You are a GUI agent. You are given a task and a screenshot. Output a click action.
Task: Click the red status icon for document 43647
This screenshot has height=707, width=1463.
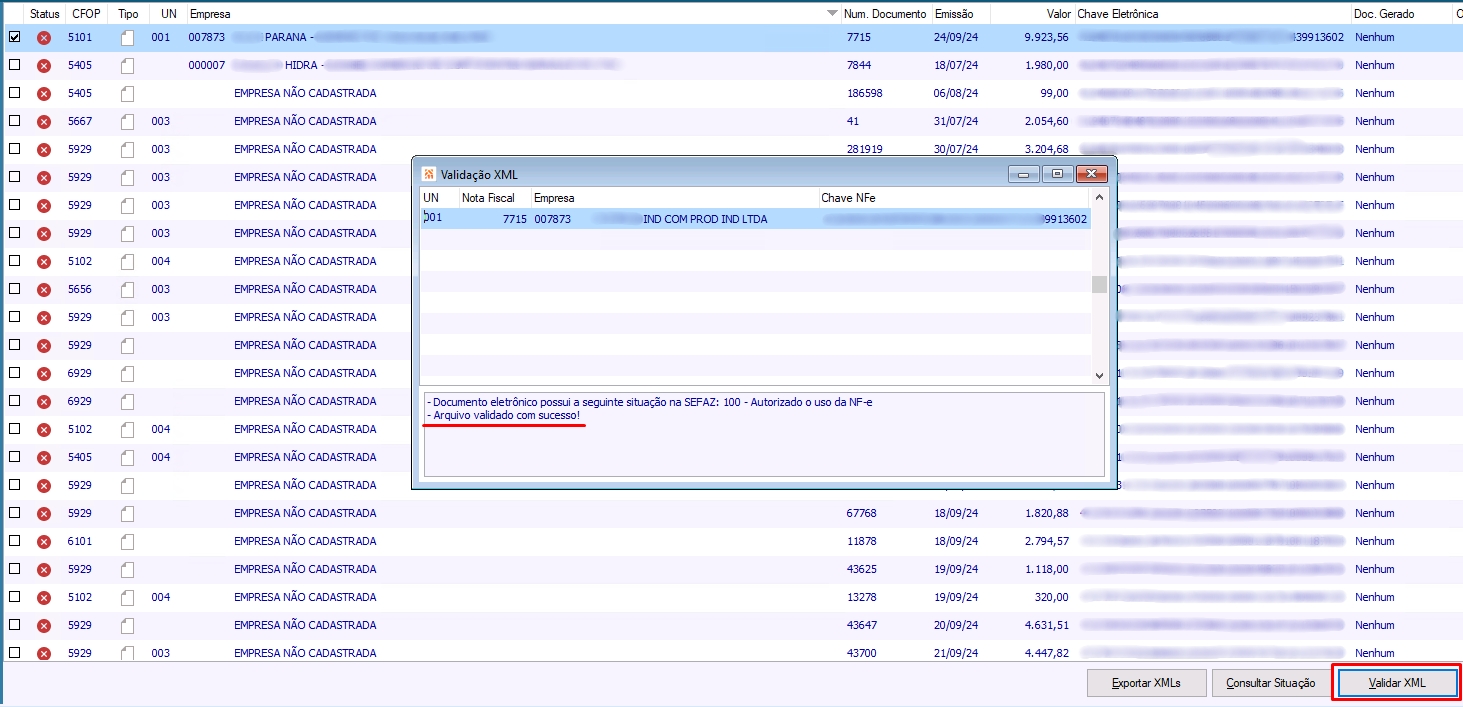point(44,626)
